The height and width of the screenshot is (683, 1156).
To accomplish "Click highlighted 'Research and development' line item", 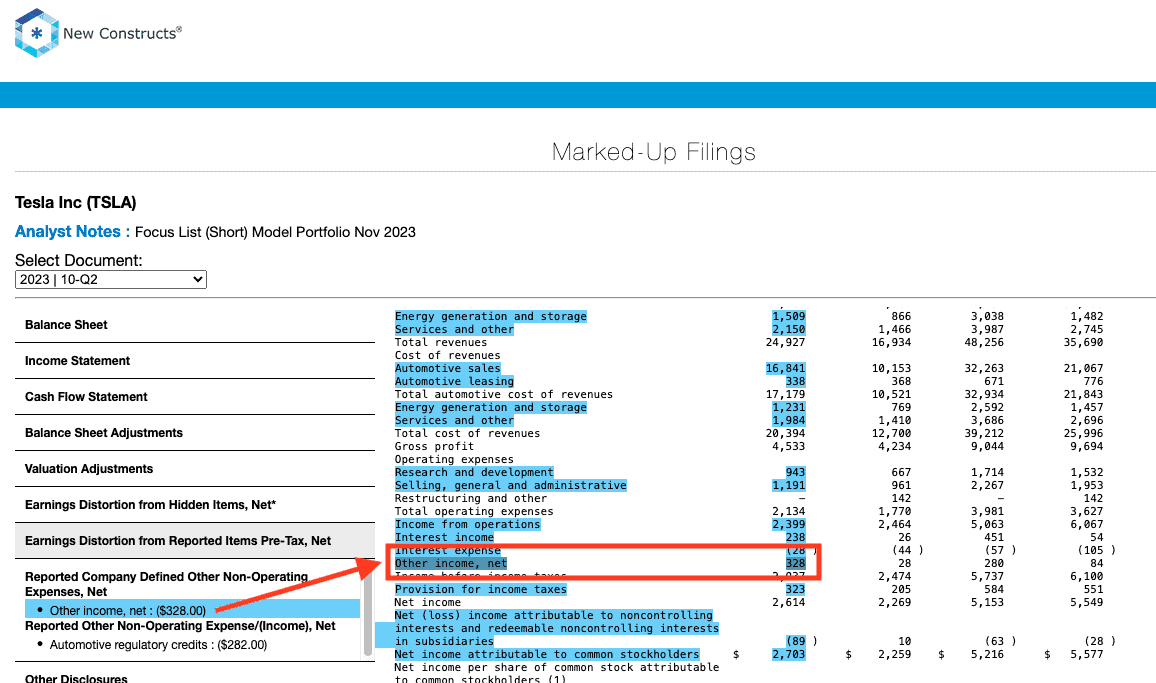I will 474,472.
